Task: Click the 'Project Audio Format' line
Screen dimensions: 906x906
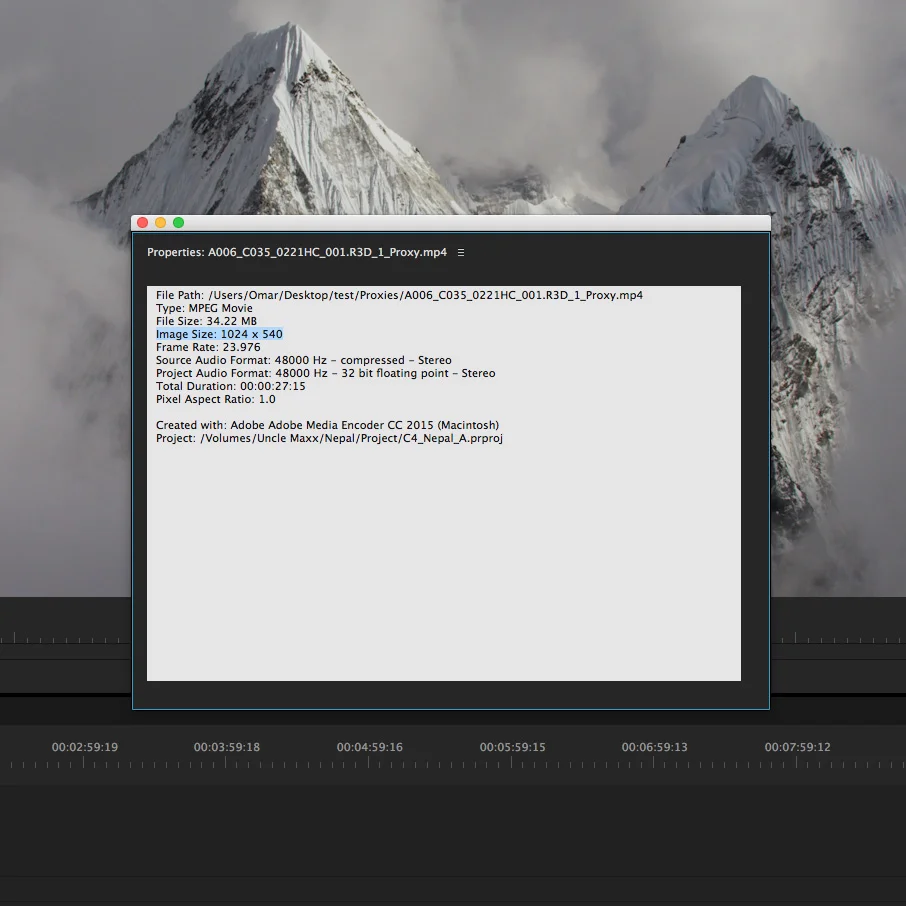Action: [325, 373]
